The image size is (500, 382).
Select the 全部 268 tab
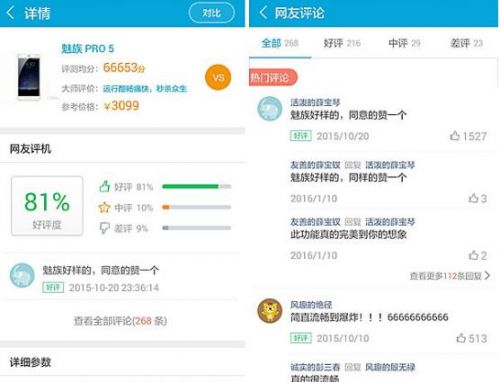280,43
